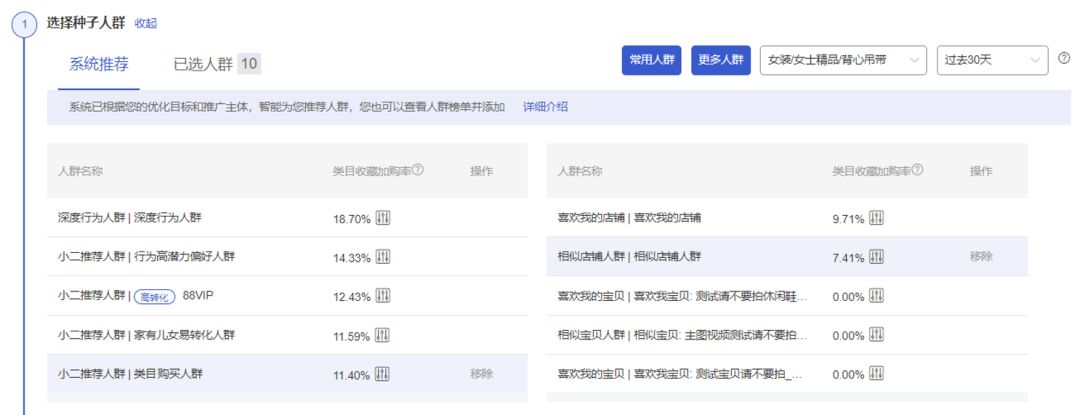The width and height of the screenshot is (1080, 415).
Task: Click help icon next to left 类目收藏加购率 header
Action: [x=417, y=170]
